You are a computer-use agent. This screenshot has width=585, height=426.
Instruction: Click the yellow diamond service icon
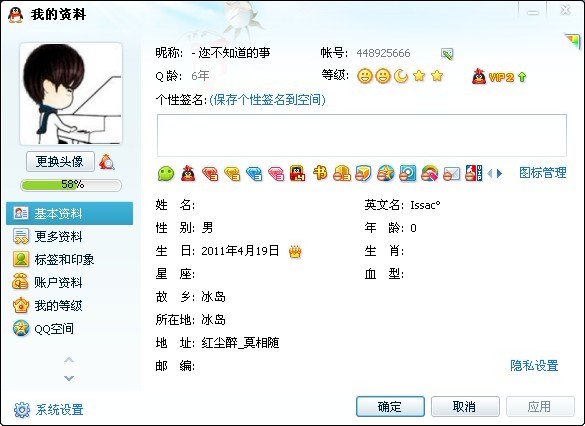pyautogui.click(x=232, y=174)
